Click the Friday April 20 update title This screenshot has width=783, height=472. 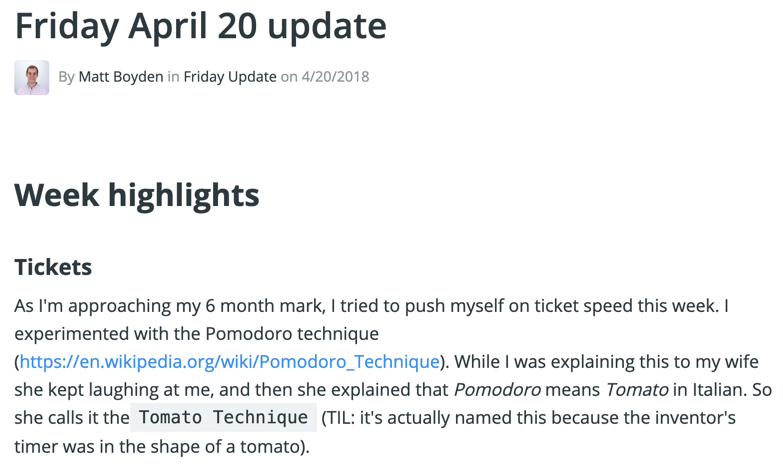[x=201, y=26]
